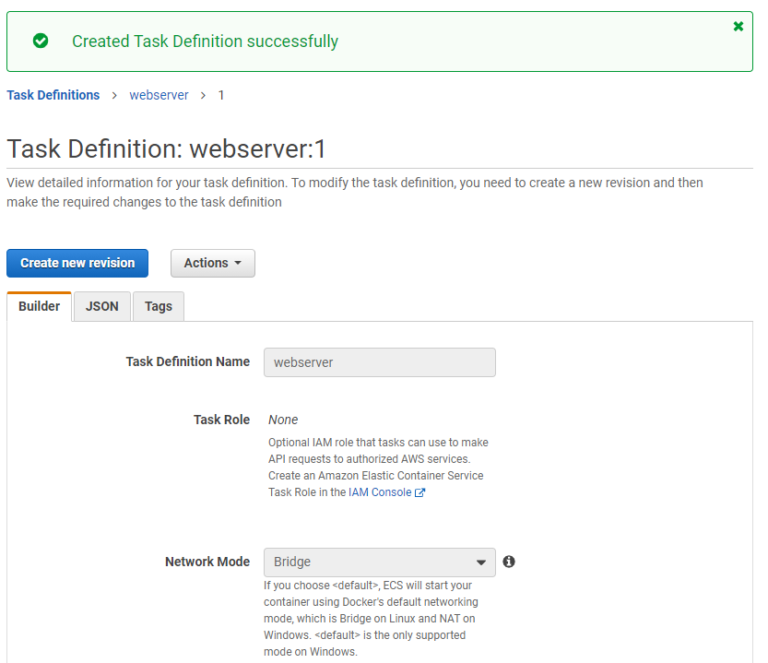The height and width of the screenshot is (663, 768).
Task: Click the Network Mode label
Action: pos(207,562)
